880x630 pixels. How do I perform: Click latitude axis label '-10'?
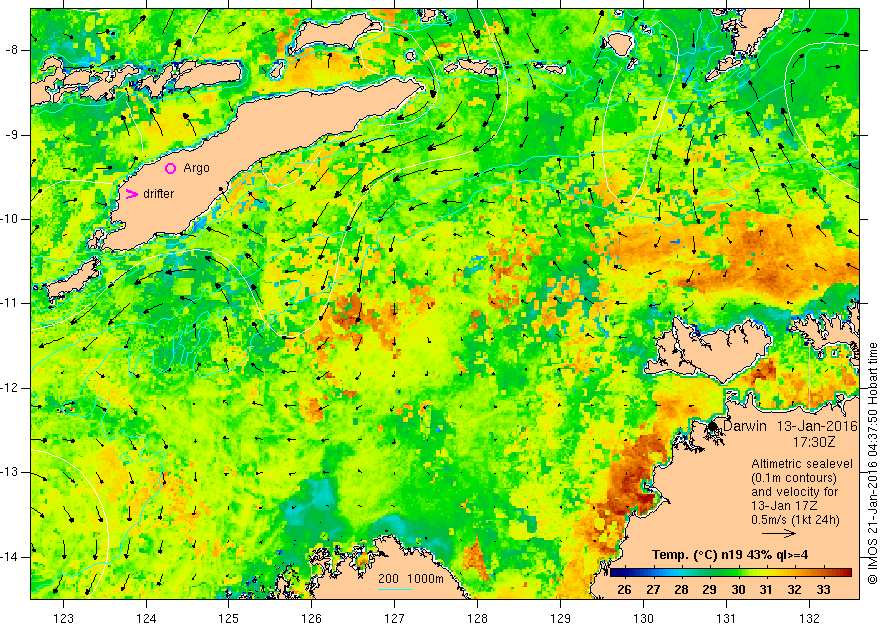click(8, 219)
